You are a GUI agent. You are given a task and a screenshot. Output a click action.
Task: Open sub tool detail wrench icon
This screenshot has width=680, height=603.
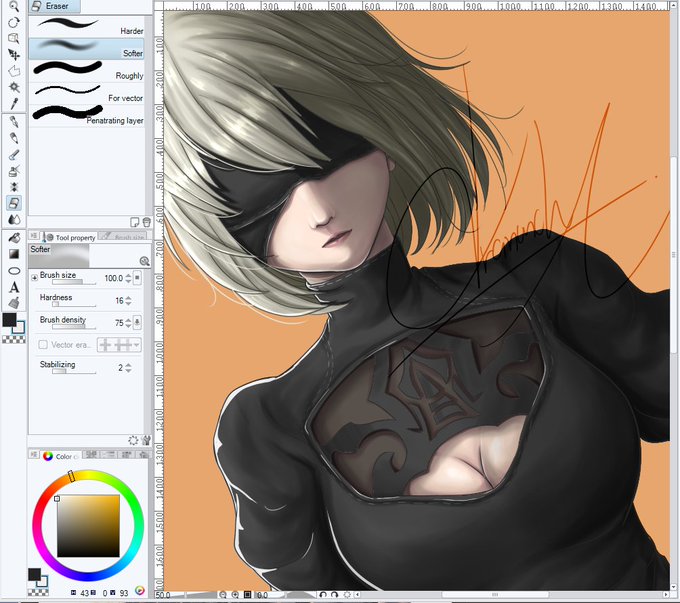pyautogui.click(x=146, y=440)
